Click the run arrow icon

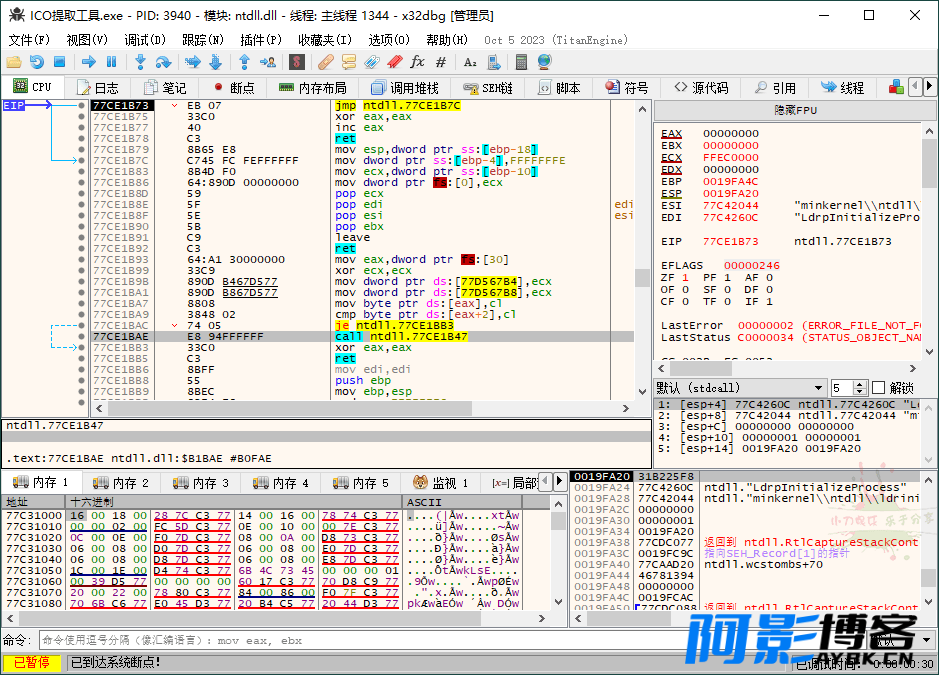click(89, 62)
